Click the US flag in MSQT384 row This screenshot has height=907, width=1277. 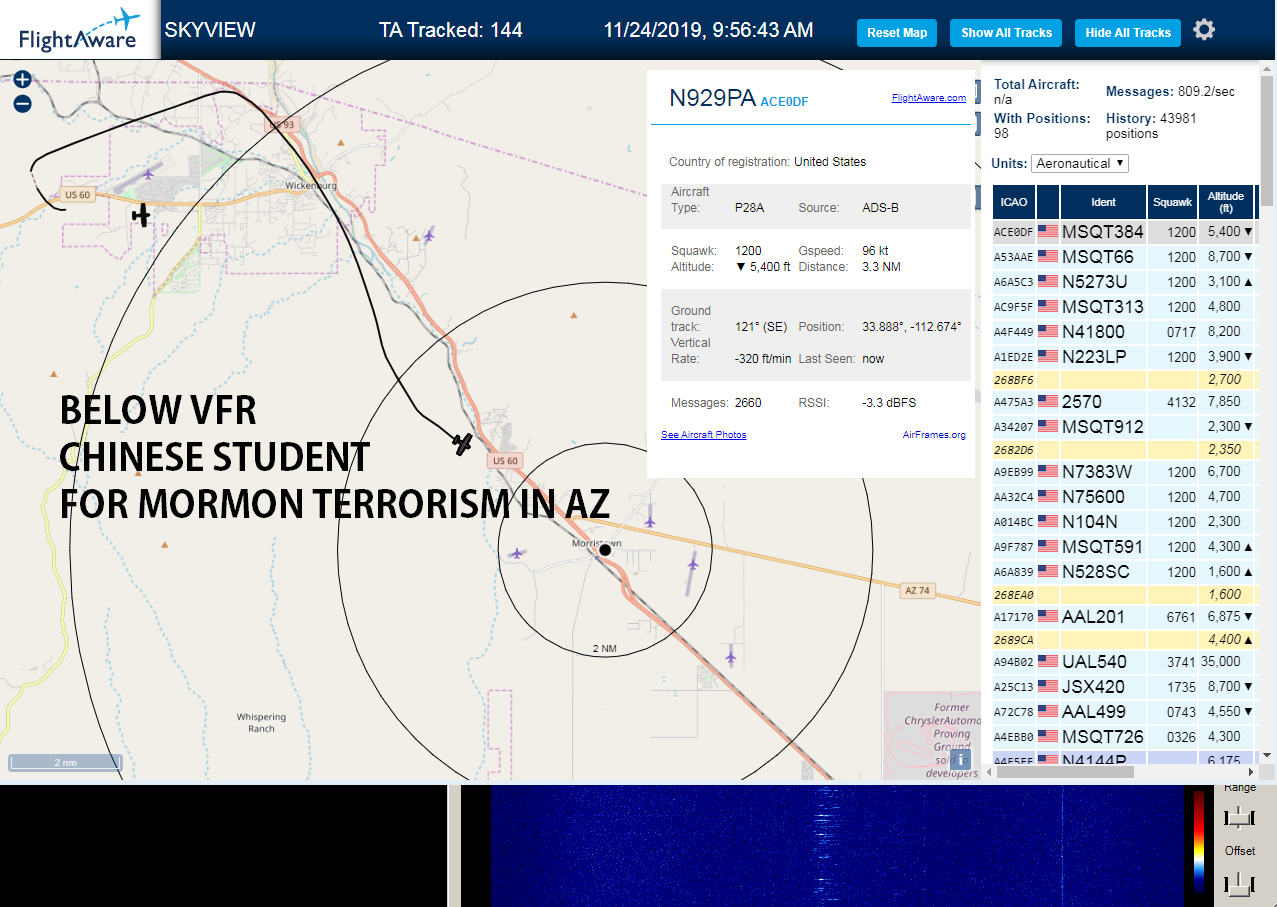click(x=1048, y=232)
